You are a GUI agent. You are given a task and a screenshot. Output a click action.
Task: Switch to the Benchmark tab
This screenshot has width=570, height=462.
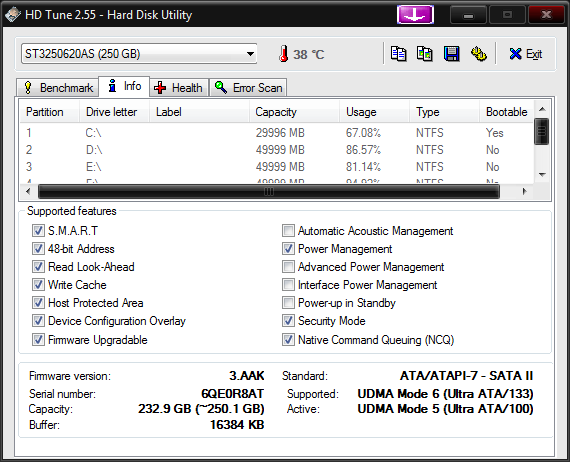point(57,88)
